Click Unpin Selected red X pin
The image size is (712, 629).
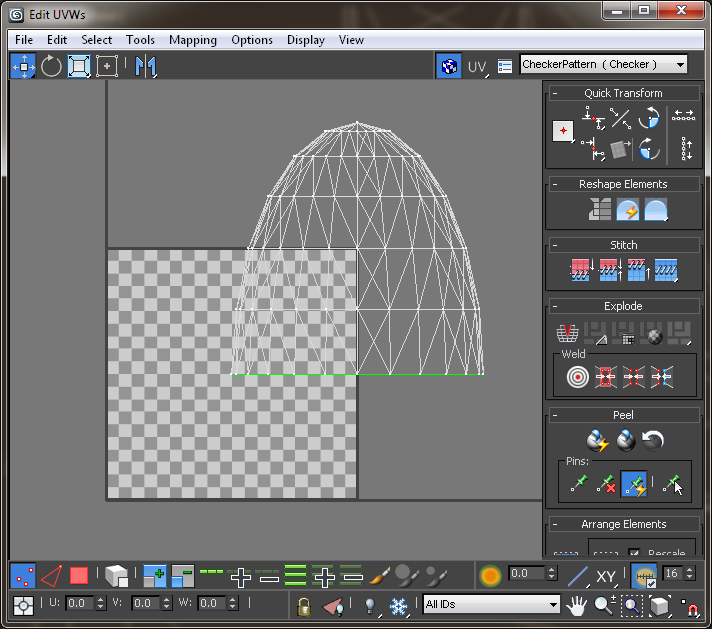(x=607, y=484)
